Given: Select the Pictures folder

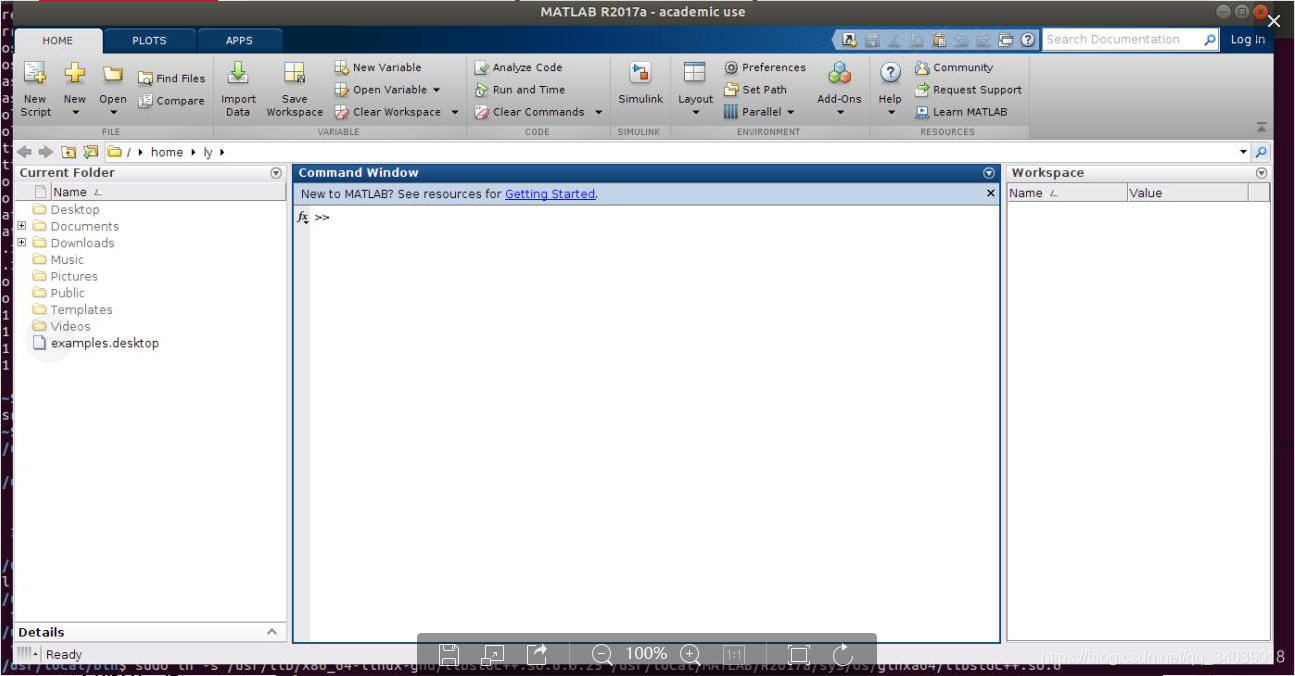Looking at the screenshot, I should tap(74, 276).
